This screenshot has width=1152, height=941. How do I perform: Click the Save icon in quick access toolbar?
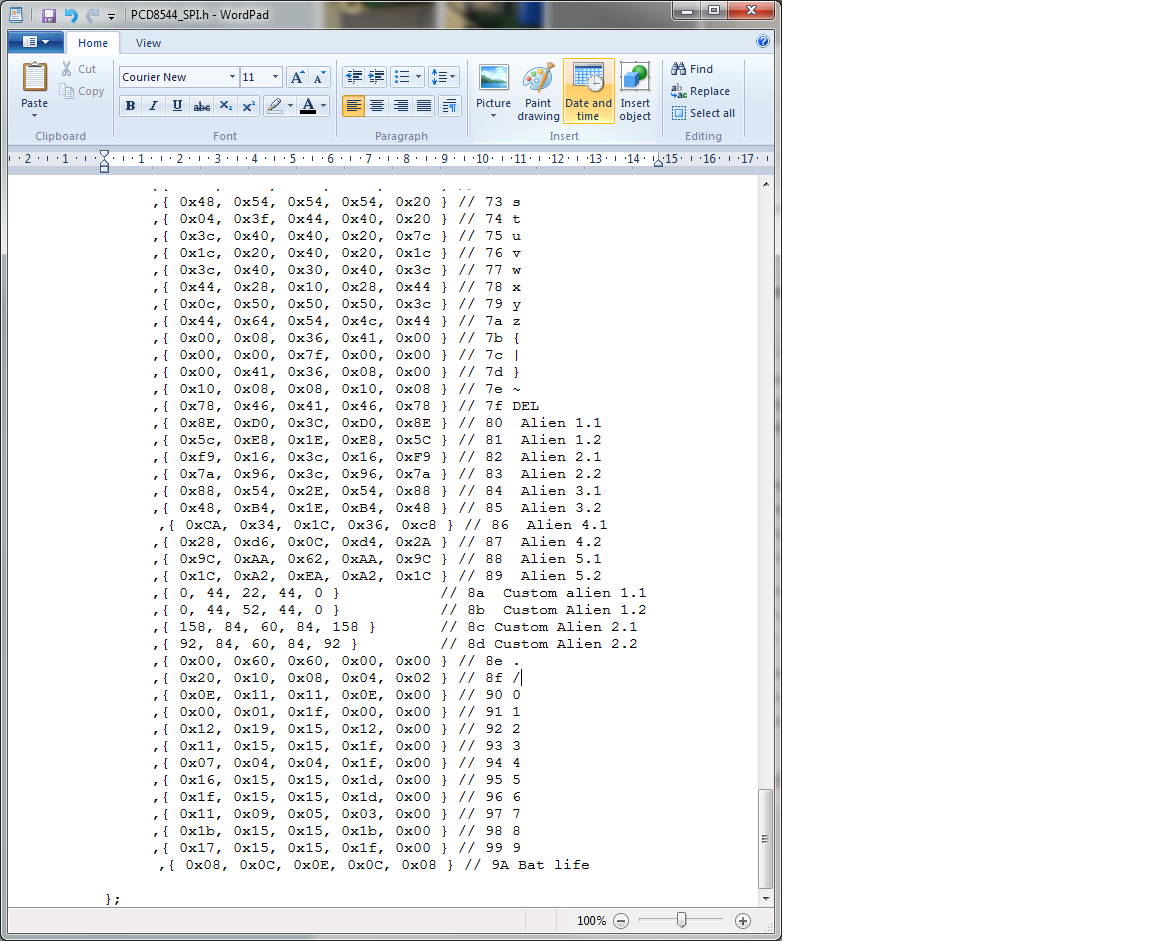48,15
